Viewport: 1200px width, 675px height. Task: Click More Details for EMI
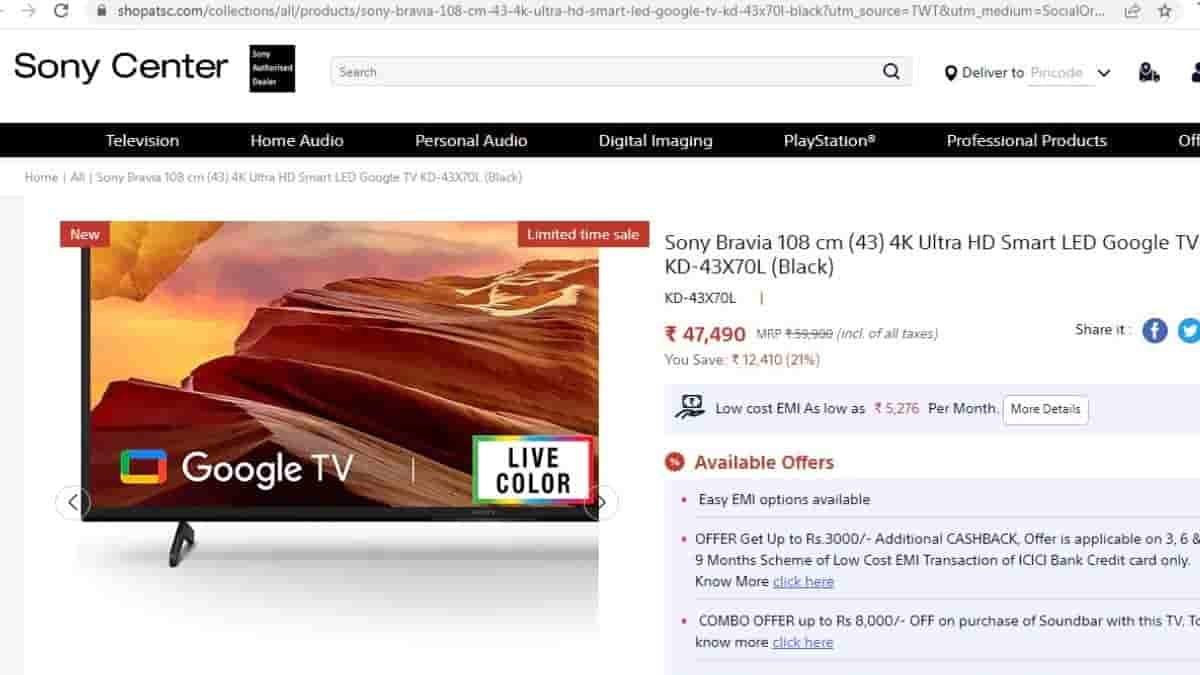1045,409
